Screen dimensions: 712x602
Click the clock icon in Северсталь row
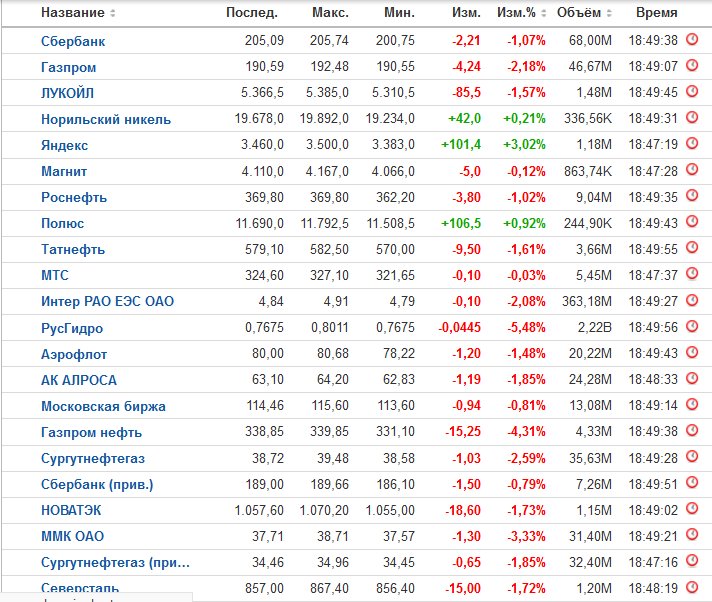coord(692,587)
